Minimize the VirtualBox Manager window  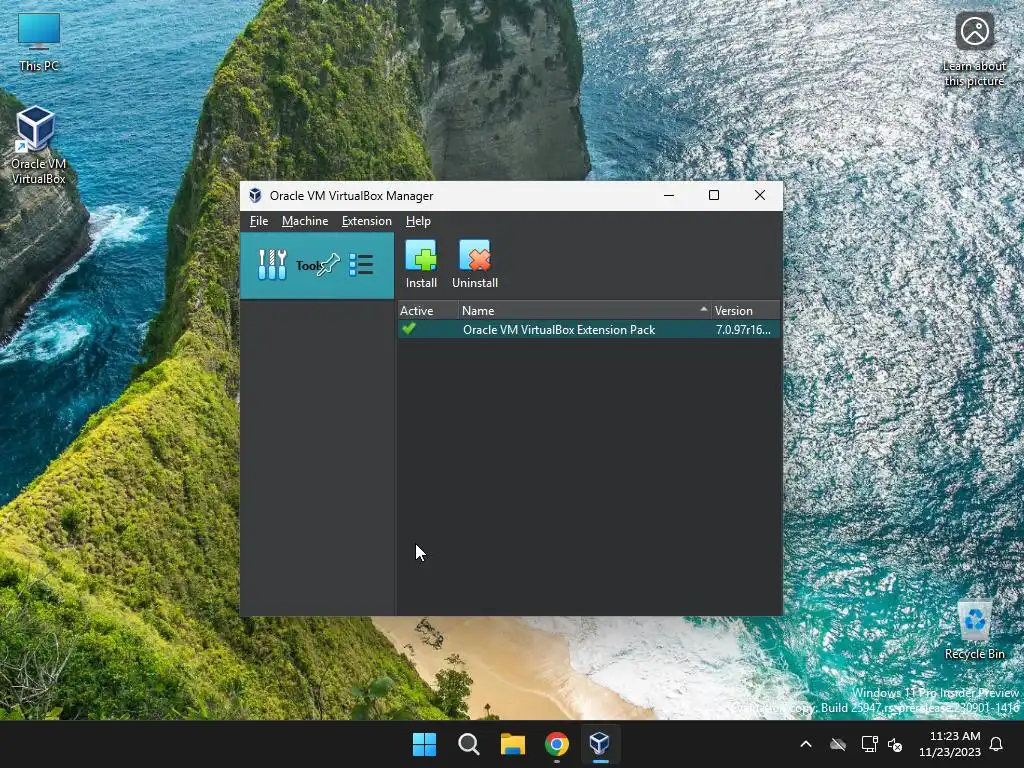tap(669, 195)
